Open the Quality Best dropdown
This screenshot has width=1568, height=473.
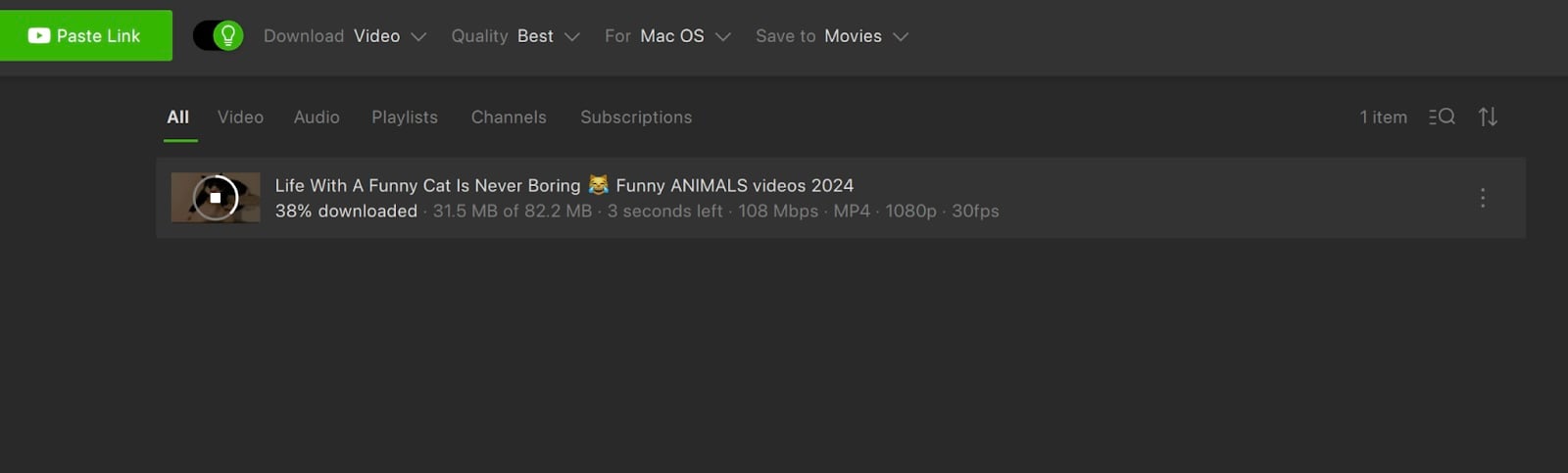point(515,36)
